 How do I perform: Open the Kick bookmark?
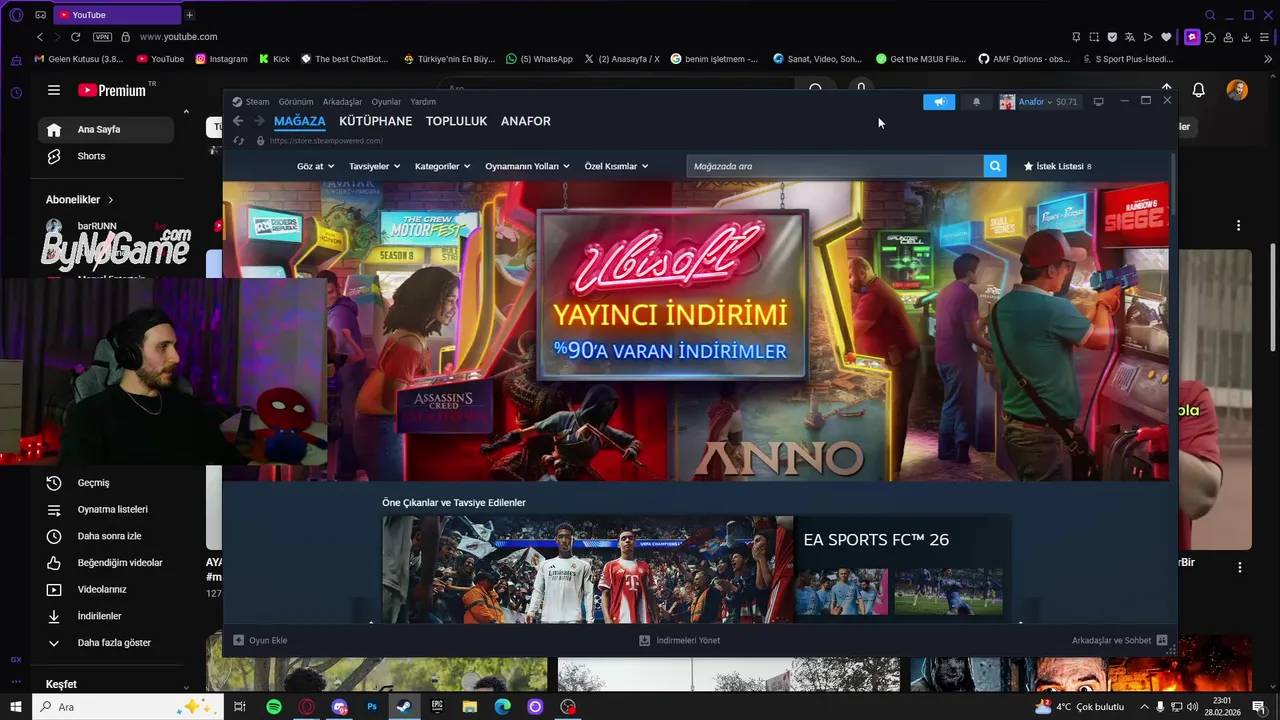[274, 59]
